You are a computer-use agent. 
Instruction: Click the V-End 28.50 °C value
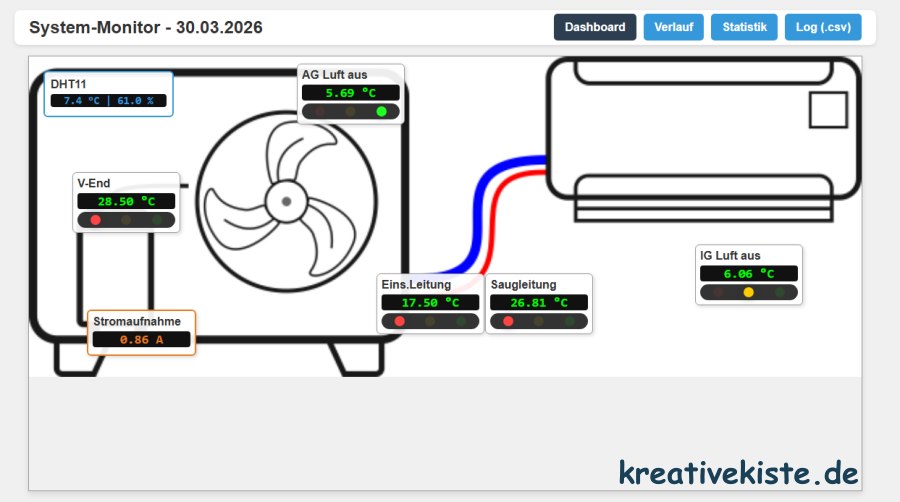(126, 201)
